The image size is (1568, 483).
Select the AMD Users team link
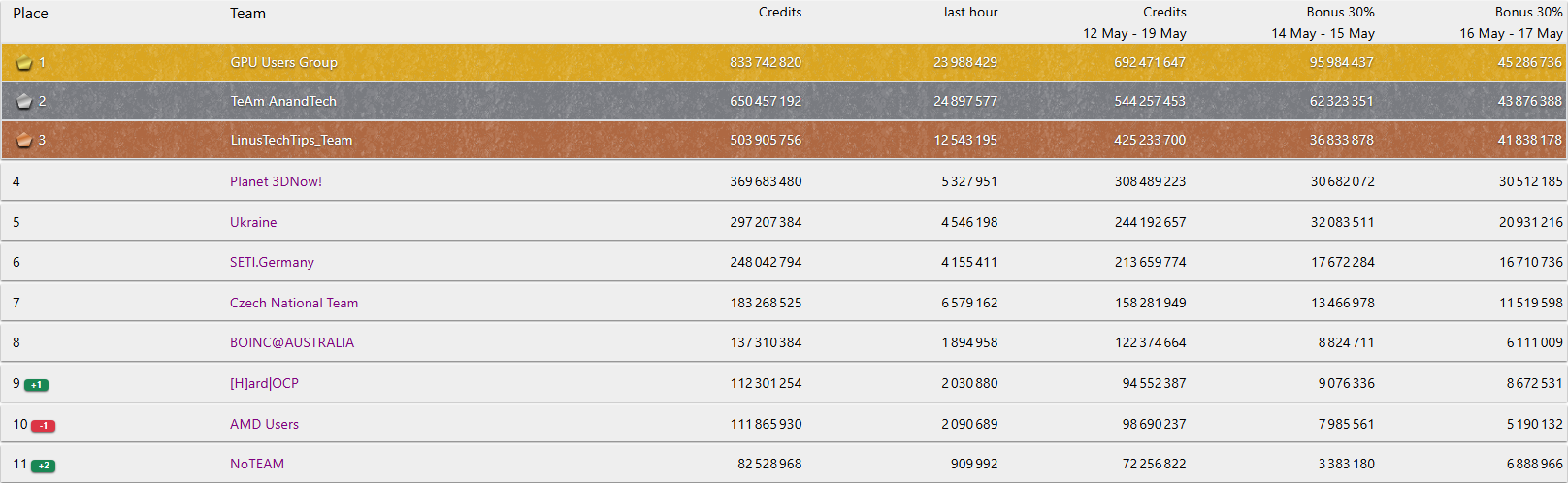264,424
